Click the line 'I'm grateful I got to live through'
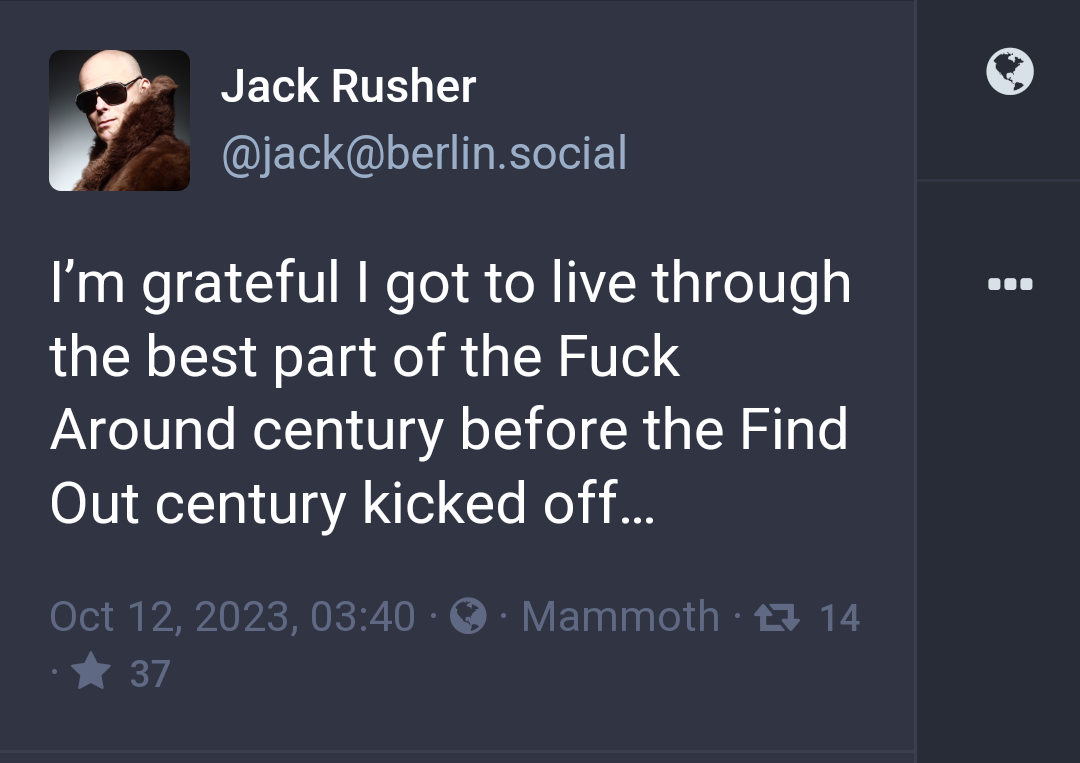The height and width of the screenshot is (763, 1080). click(450, 284)
